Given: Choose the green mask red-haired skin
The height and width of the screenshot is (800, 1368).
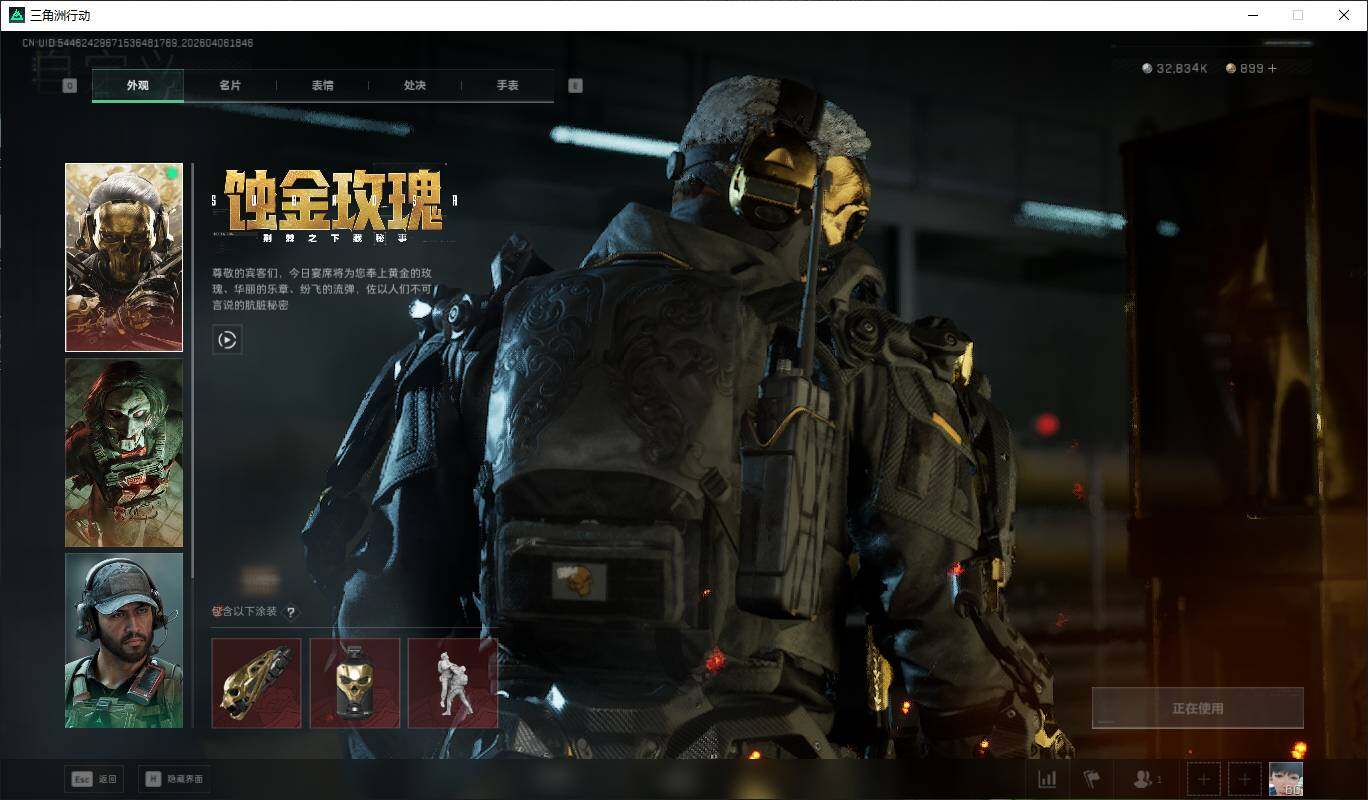Looking at the screenshot, I should [x=124, y=453].
